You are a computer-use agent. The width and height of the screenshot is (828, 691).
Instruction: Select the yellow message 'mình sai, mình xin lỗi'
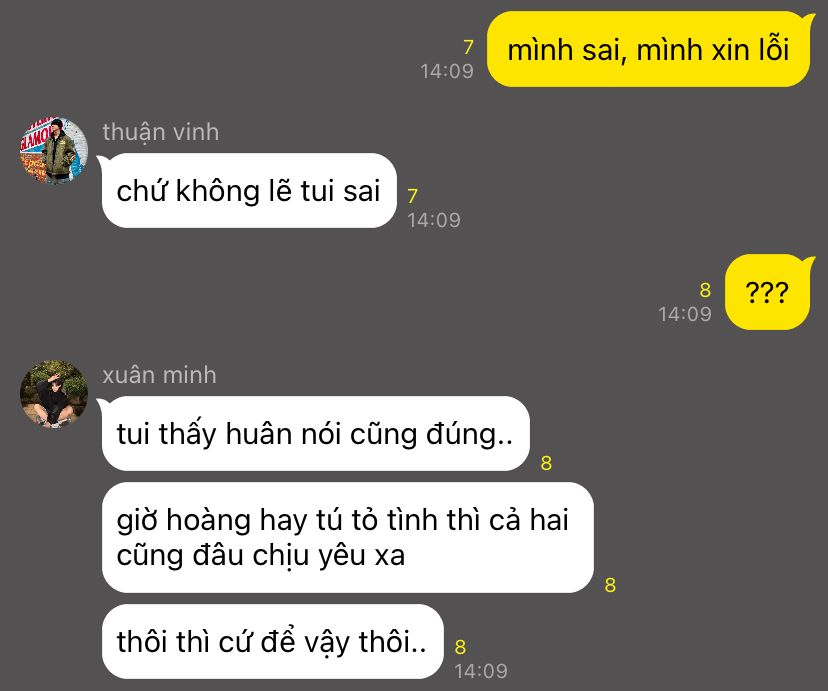[x=648, y=50]
